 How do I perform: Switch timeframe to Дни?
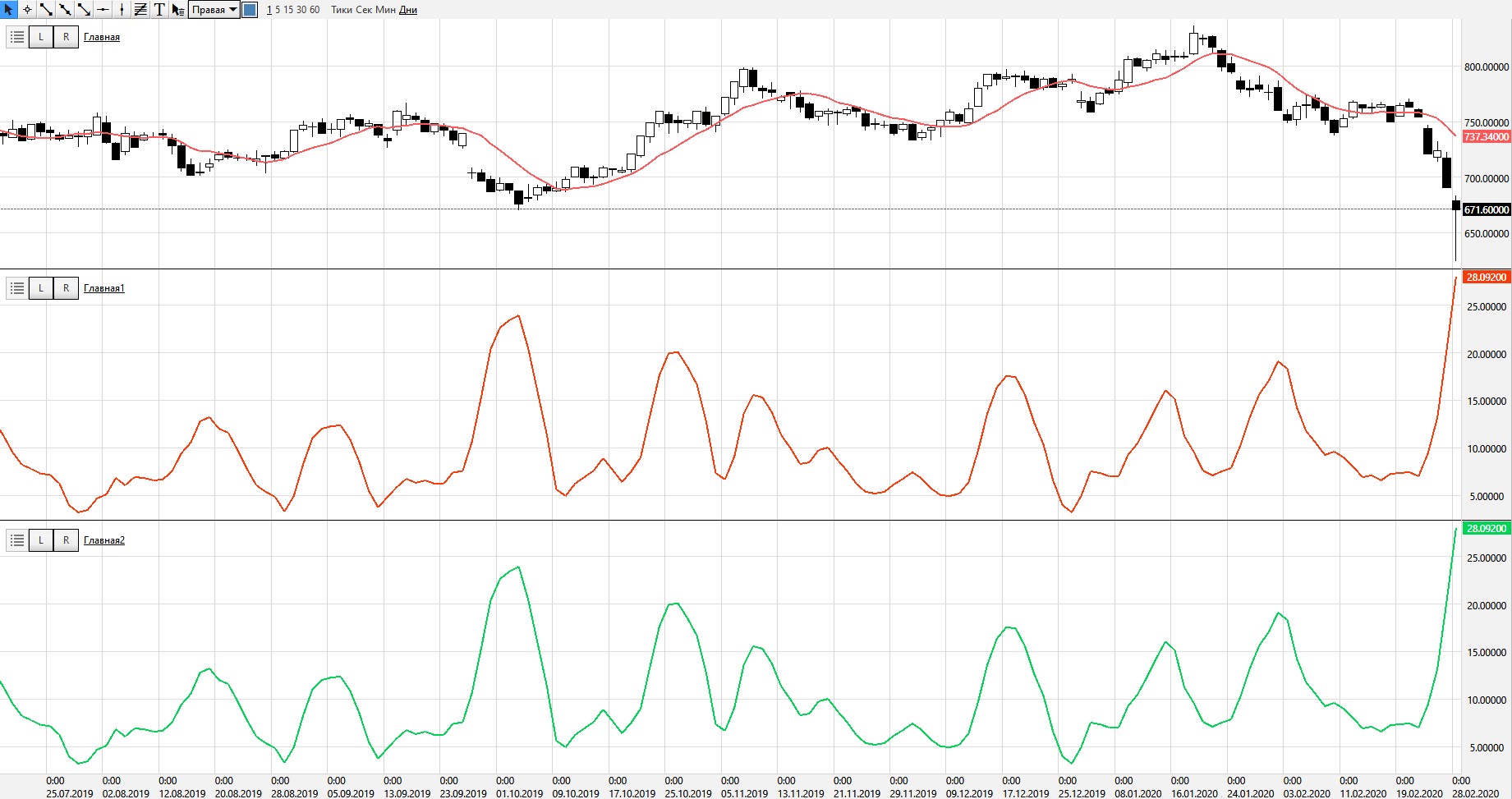coord(408,10)
